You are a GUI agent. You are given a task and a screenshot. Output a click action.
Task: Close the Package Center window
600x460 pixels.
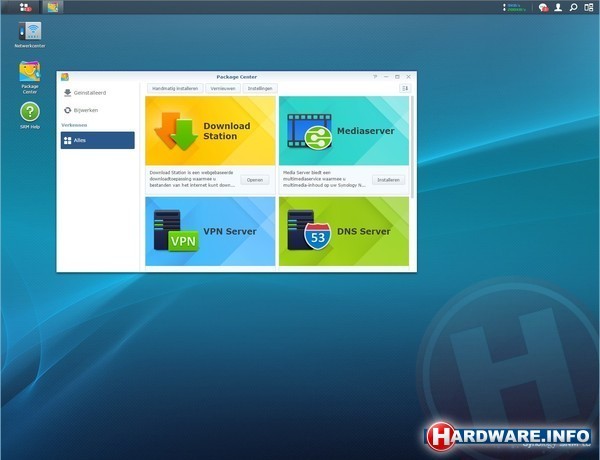pyautogui.click(x=409, y=77)
